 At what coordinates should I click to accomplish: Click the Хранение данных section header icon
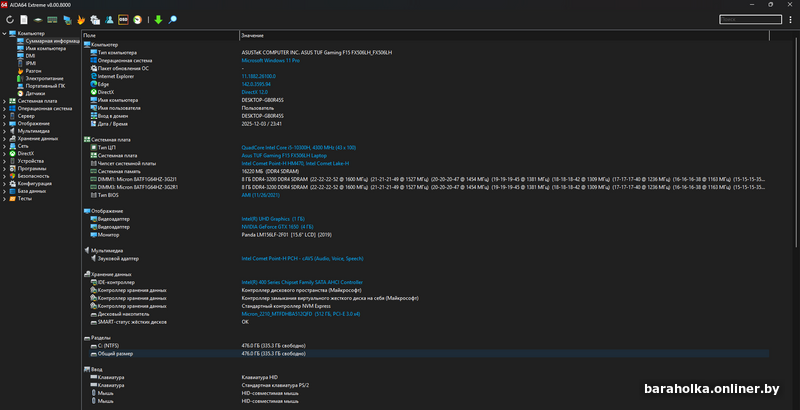pos(87,274)
